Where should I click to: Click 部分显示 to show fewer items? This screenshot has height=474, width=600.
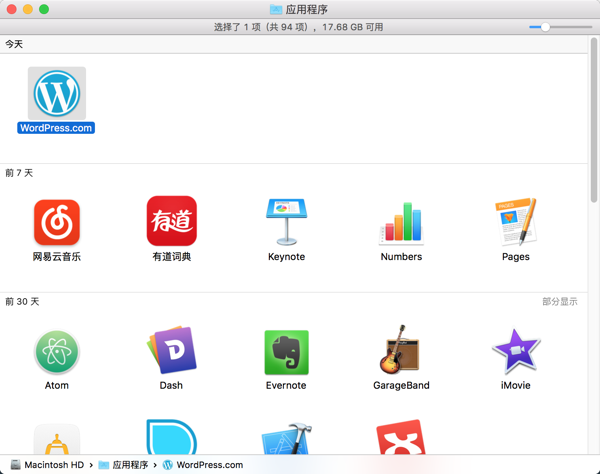[559, 301]
